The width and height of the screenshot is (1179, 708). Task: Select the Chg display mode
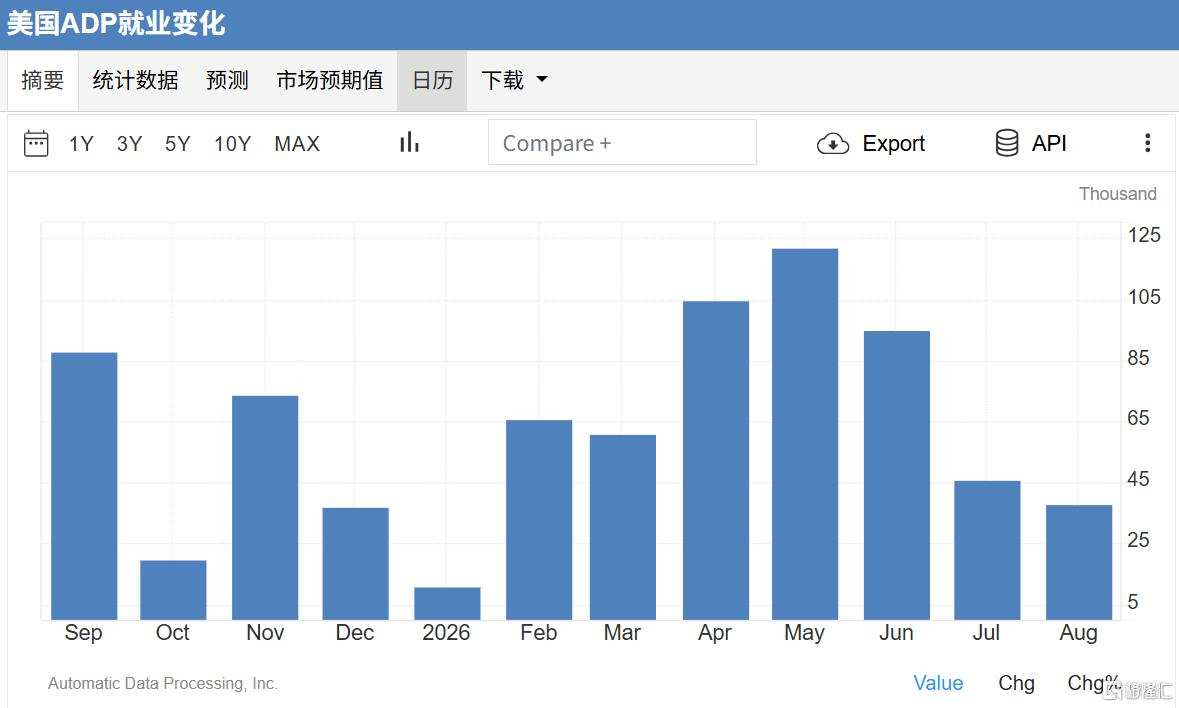tap(1017, 683)
